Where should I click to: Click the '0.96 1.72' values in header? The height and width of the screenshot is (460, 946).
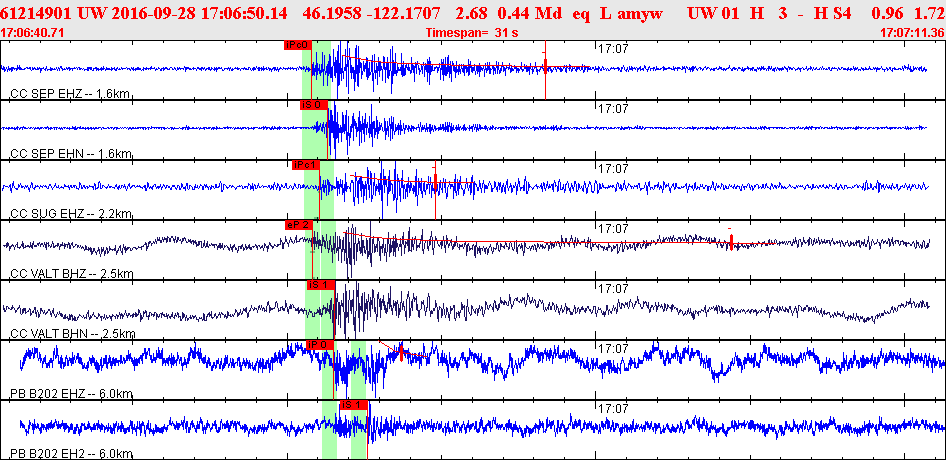coord(907,14)
